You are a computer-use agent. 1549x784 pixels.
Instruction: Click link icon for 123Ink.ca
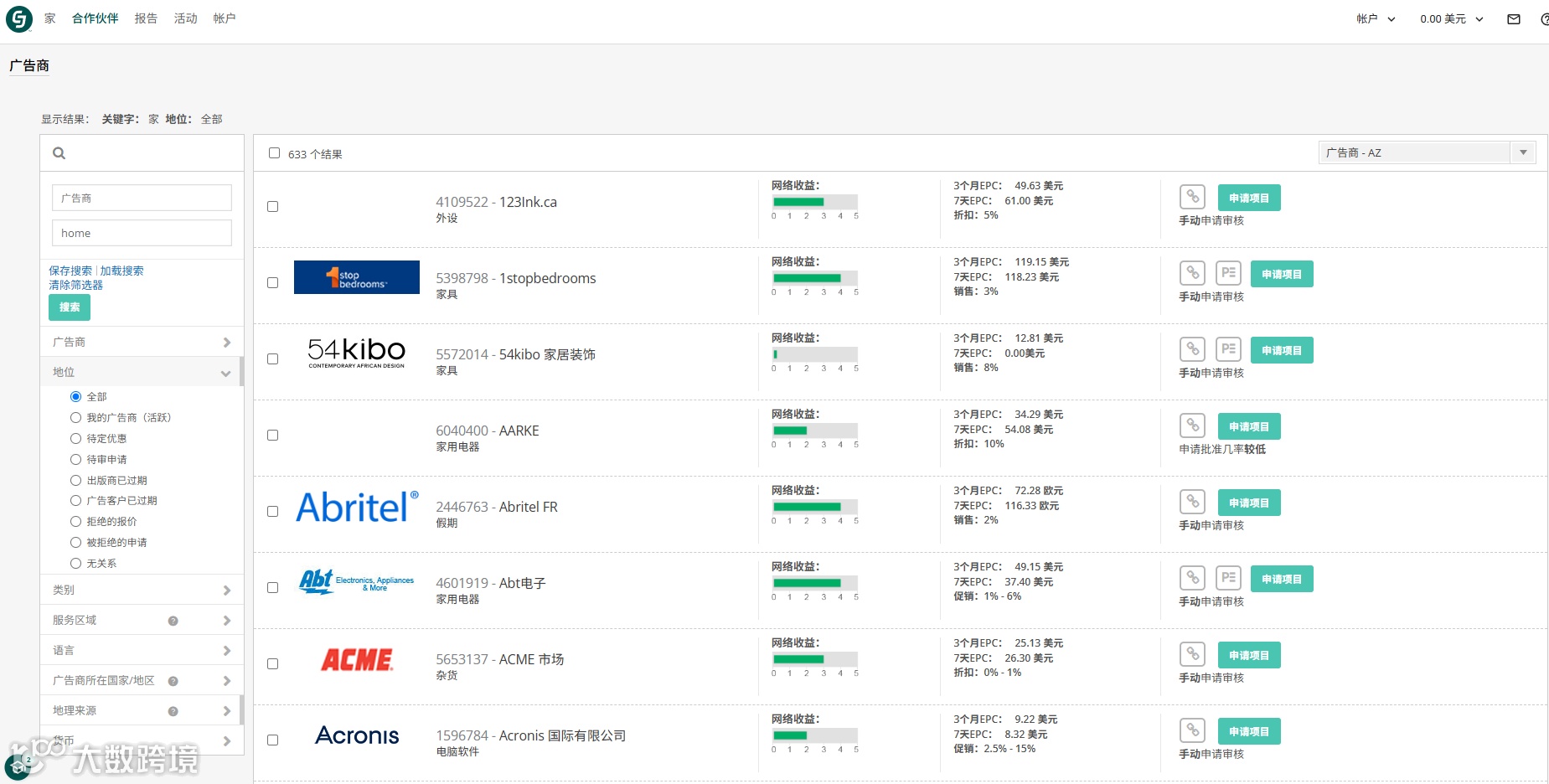1193,198
